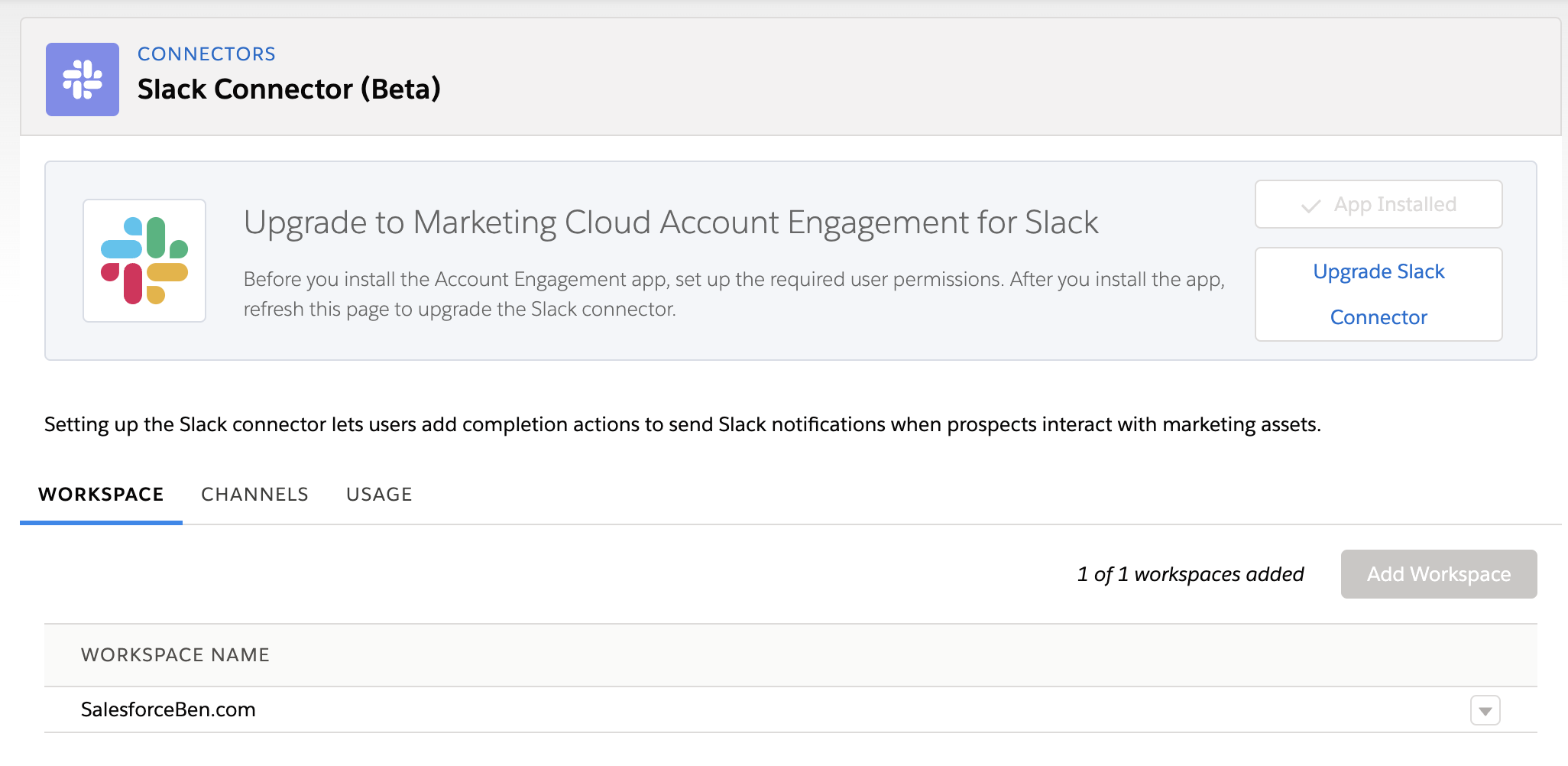
Task: Open the CONNECTORS breadcrumb link
Action: (x=206, y=54)
